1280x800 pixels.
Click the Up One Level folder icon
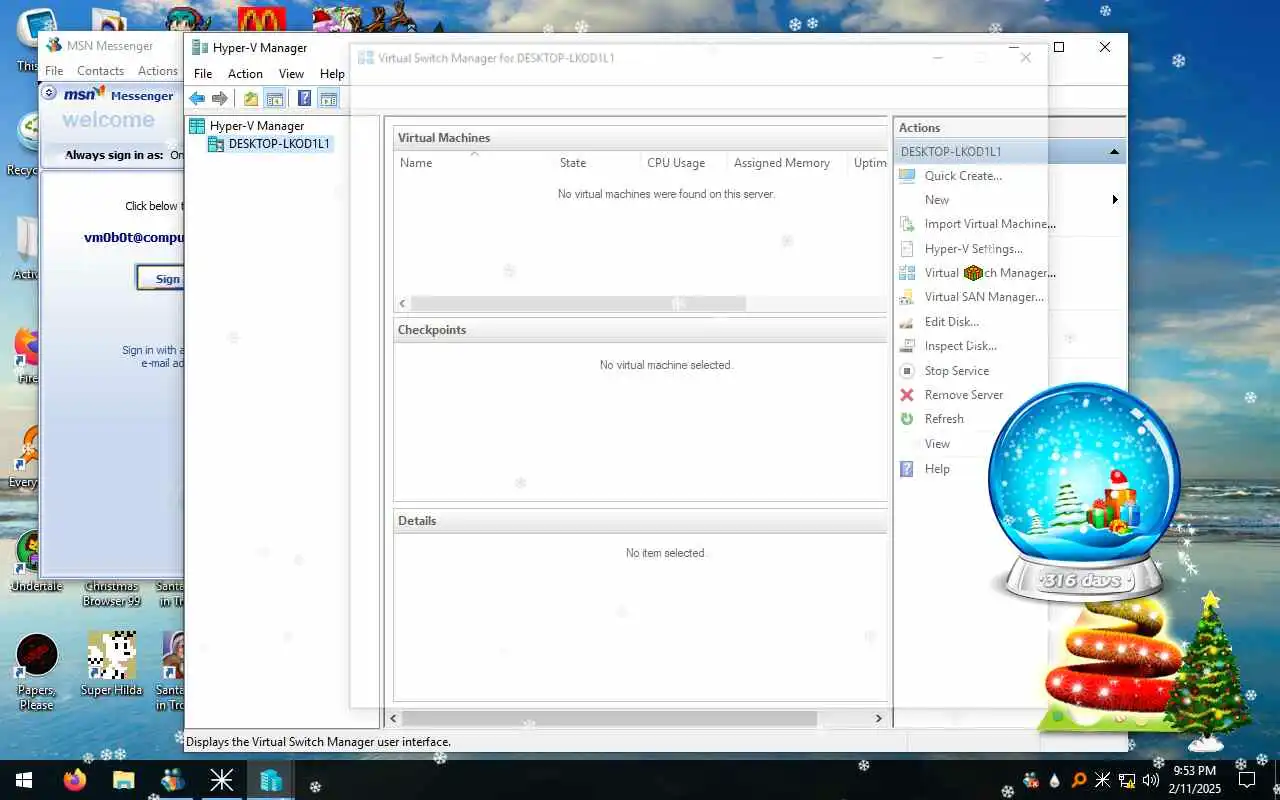pyautogui.click(x=251, y=98)
